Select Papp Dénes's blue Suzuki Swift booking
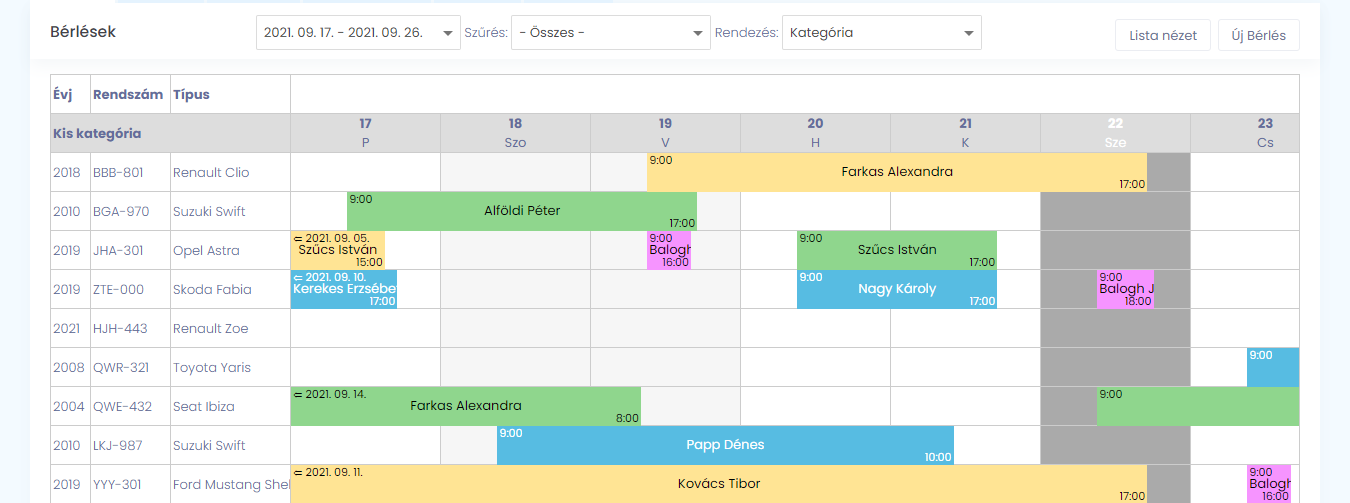Image resolution: width=1350 pixels, height=503 pixels. 725,445
